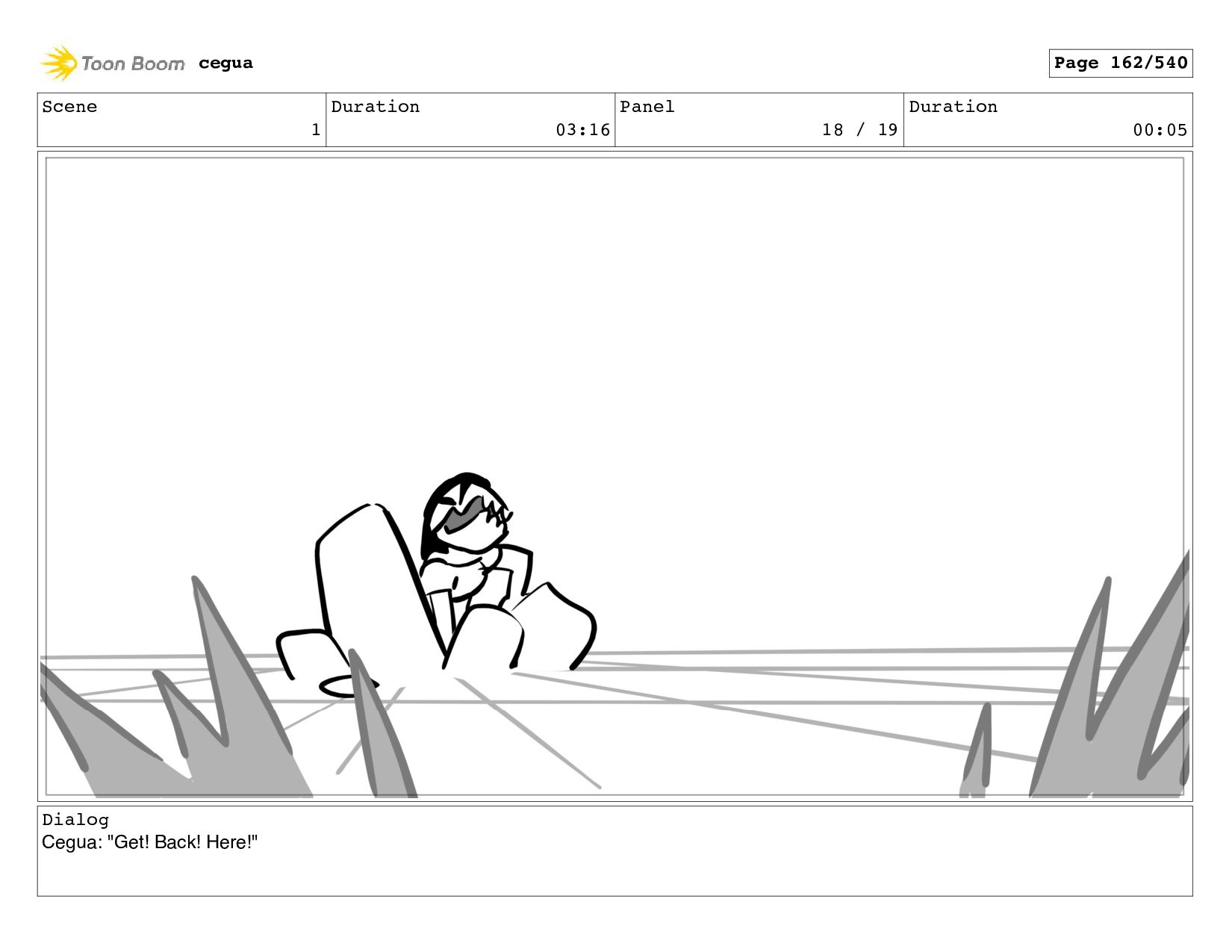The height and width of the screenshot is (952, 1232).
Task: Click the dialog text "Get! Back! Here!"
Action: [183, 842]
